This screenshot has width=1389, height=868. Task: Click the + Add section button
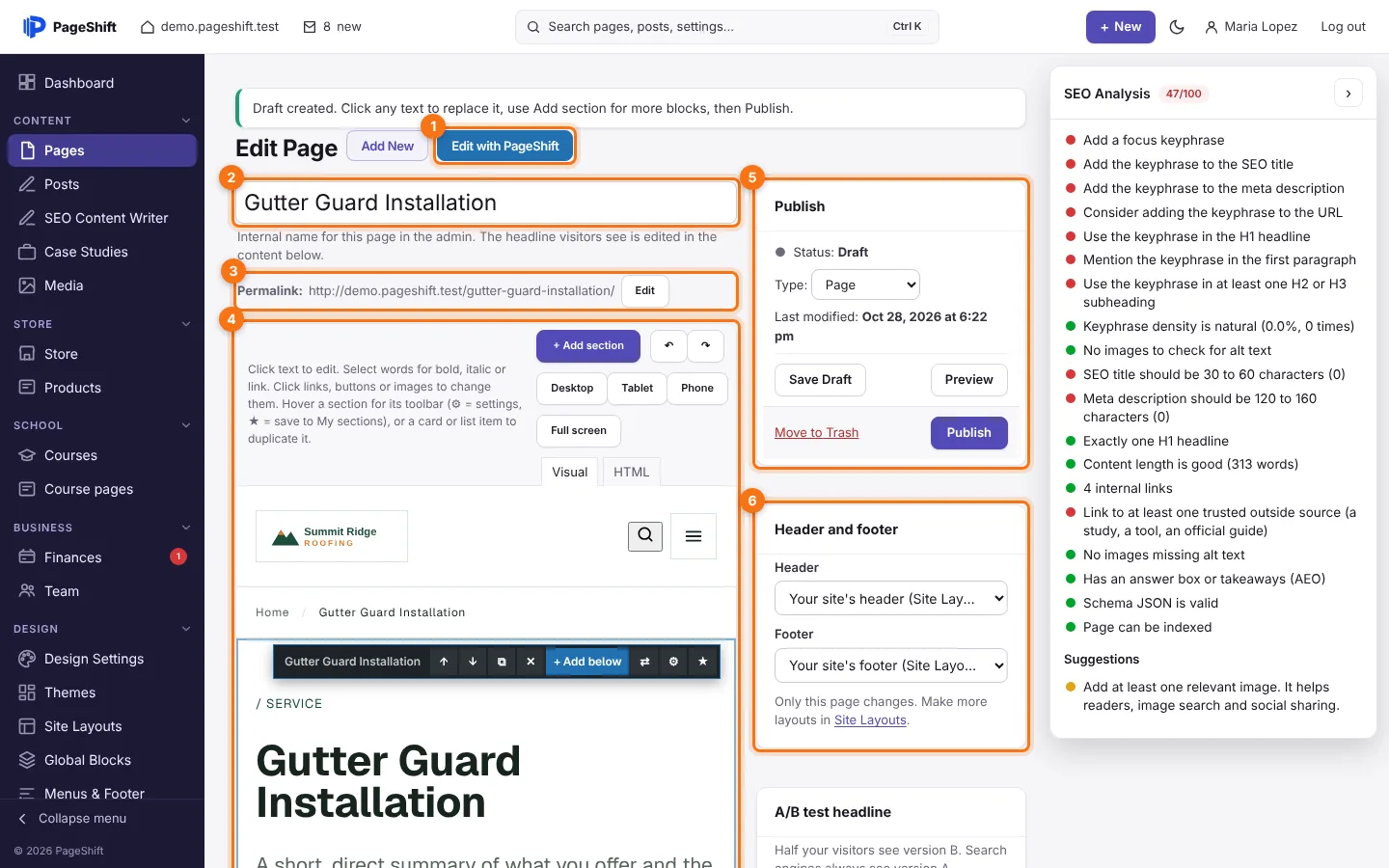tap(588, 345)
